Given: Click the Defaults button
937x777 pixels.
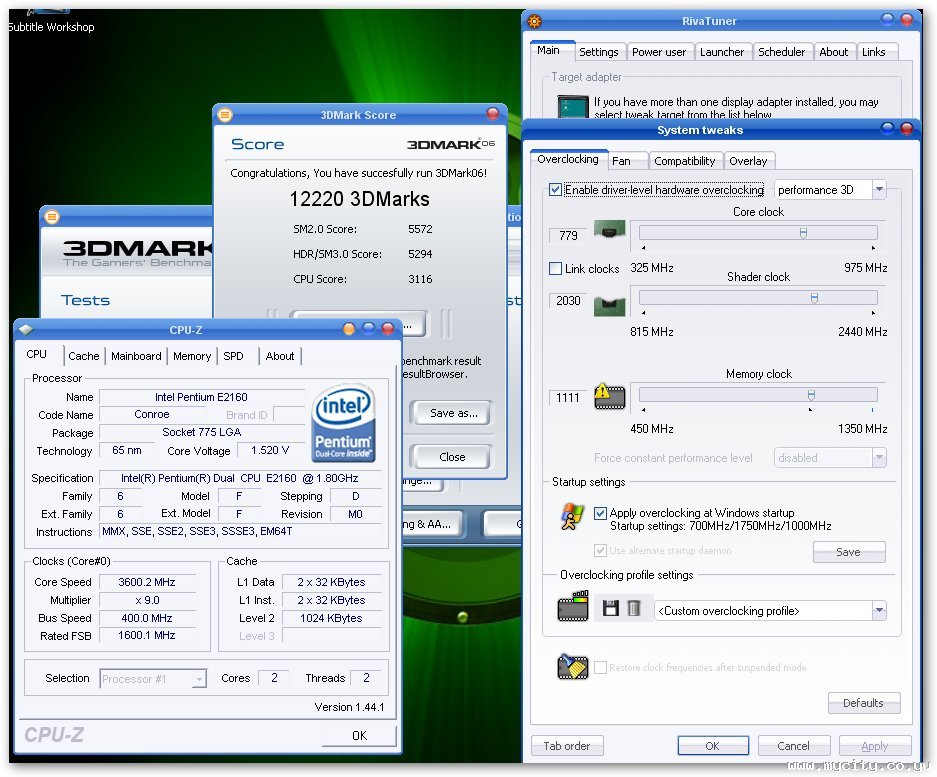Looking at the screenshot, I should [863, 703].
